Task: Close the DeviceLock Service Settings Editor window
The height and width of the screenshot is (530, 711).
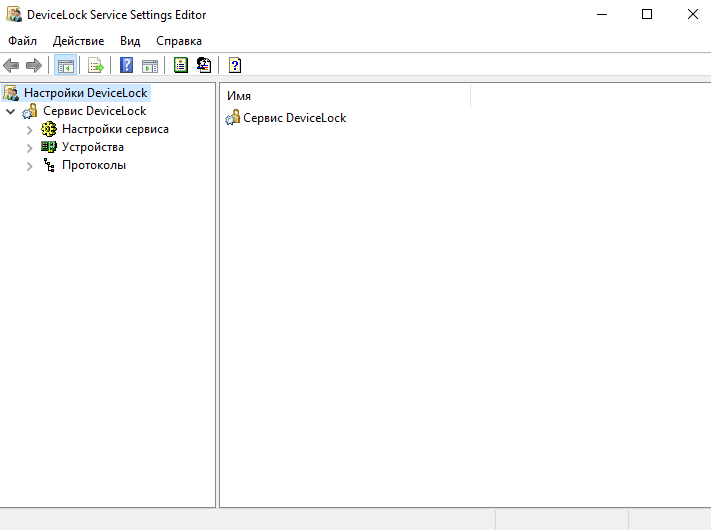Action: [x=692, y=15]
